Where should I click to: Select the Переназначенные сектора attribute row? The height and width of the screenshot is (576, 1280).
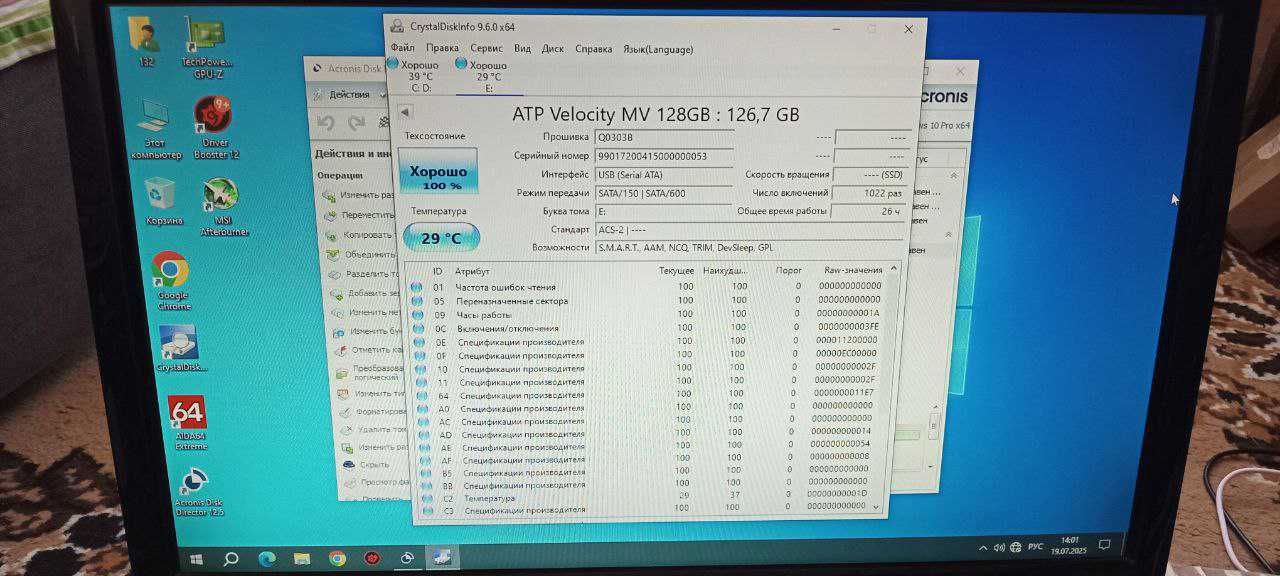click(646, 301)
